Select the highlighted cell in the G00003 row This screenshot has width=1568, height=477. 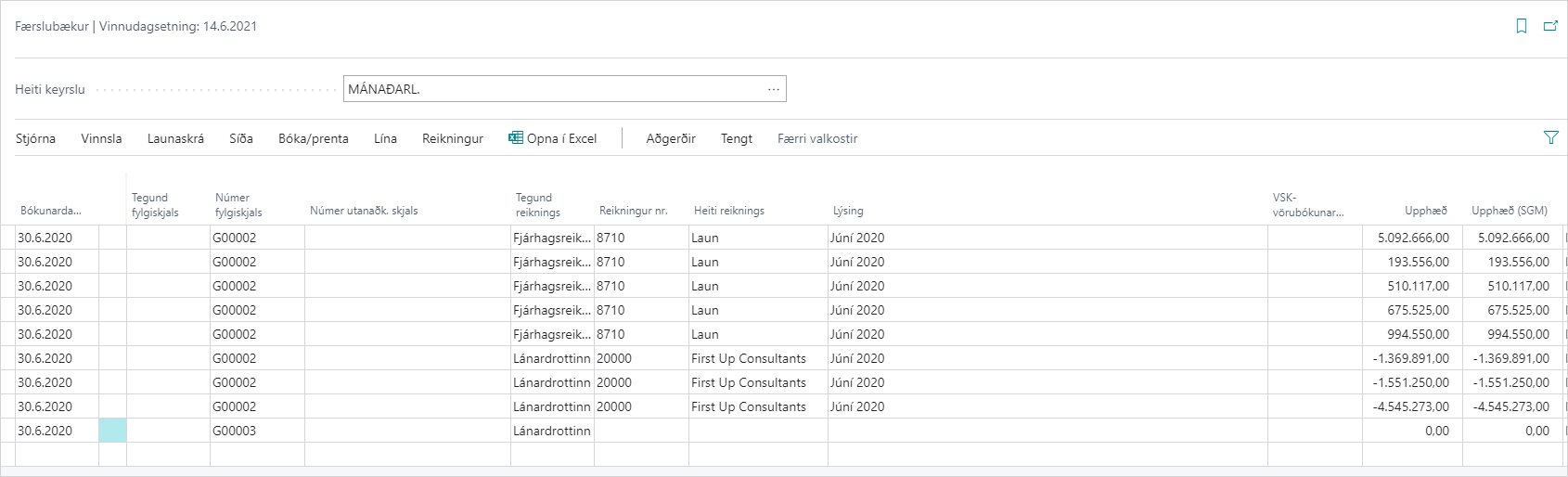(112, 431)
